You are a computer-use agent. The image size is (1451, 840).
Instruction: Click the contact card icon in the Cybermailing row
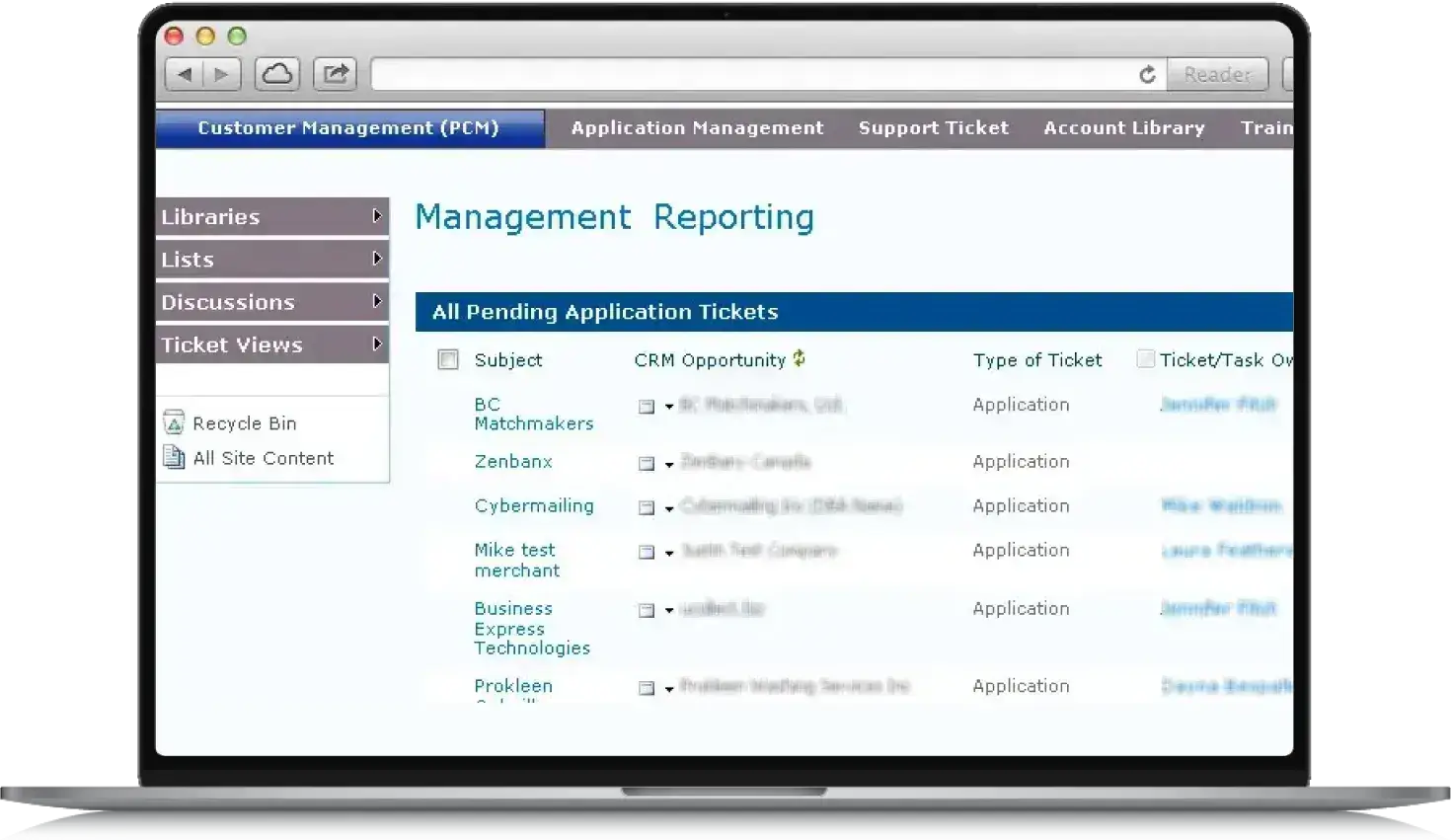(647, 507)
